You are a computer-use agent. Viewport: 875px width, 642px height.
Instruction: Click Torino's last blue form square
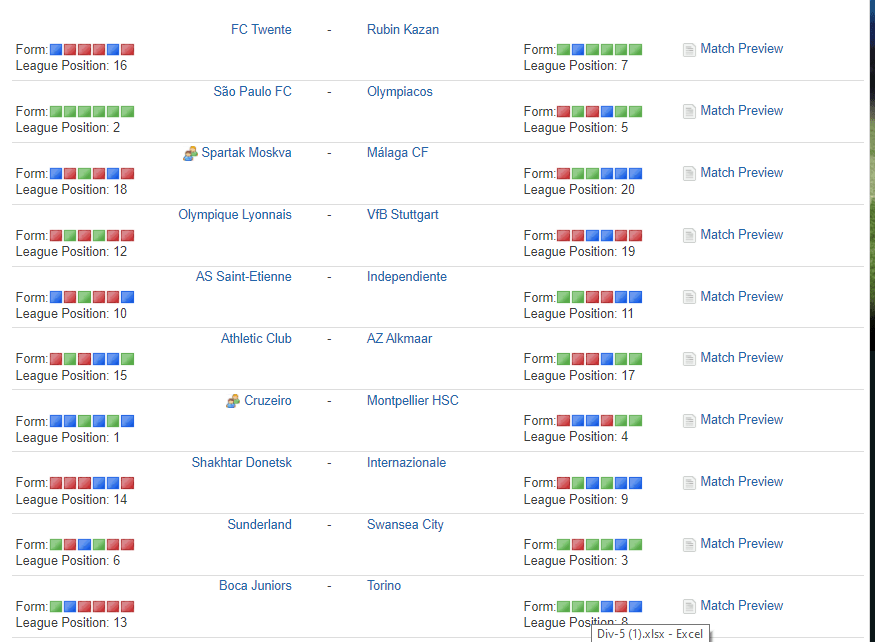pyautogui.click(x=635, y=607)
